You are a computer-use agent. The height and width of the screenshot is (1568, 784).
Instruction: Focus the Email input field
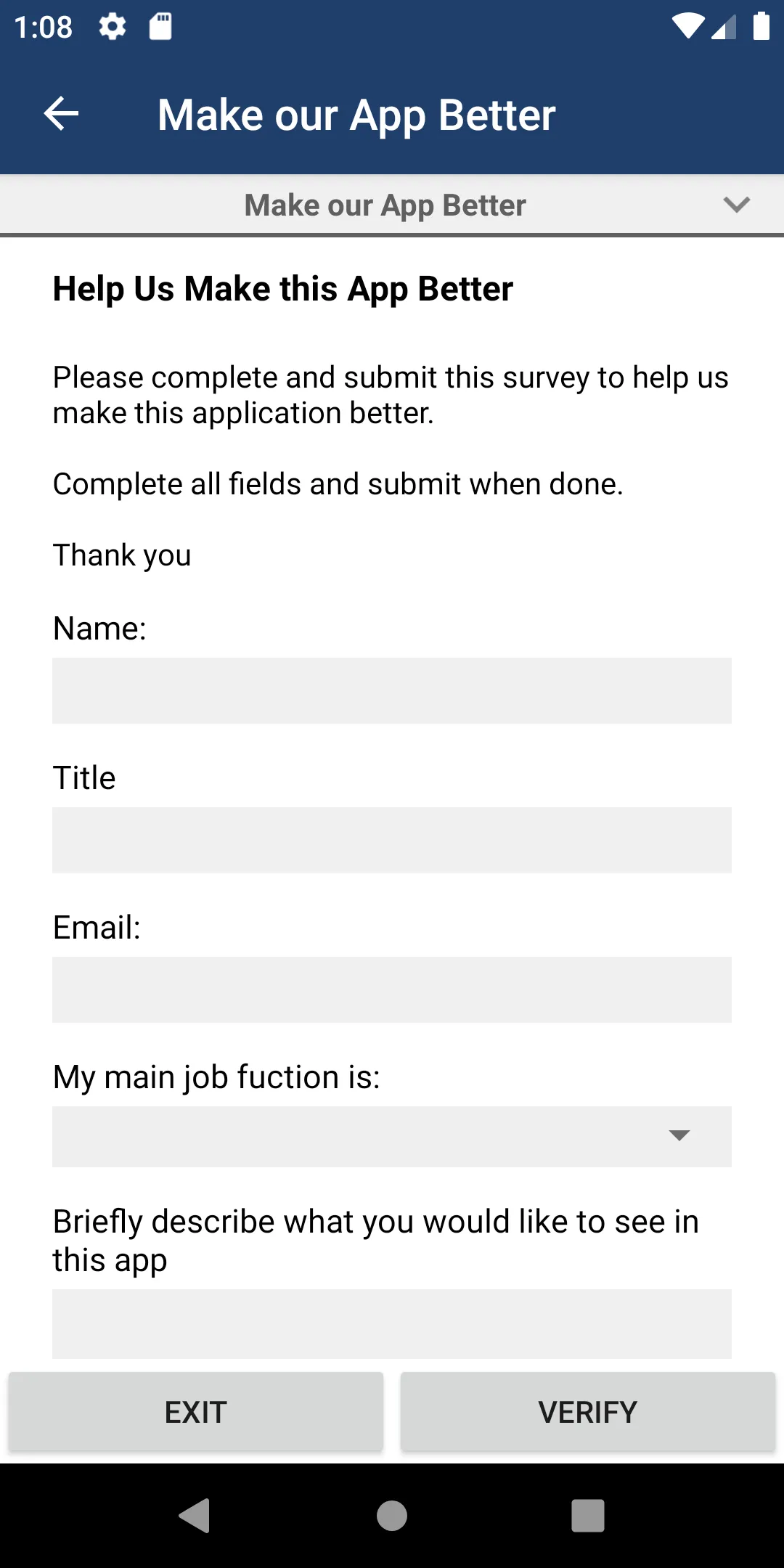(392, 989)
